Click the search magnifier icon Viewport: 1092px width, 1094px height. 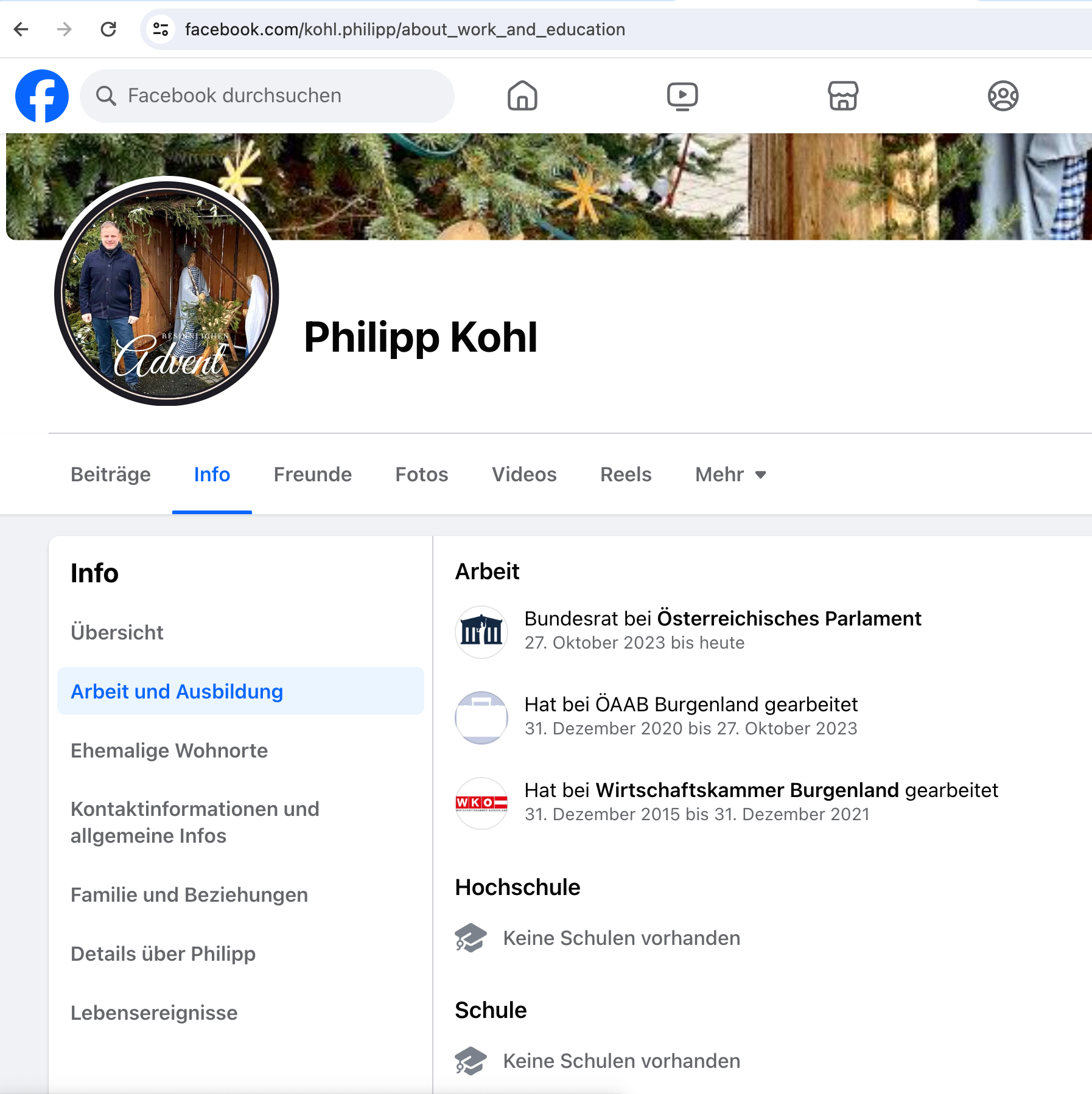click(106, 96)
